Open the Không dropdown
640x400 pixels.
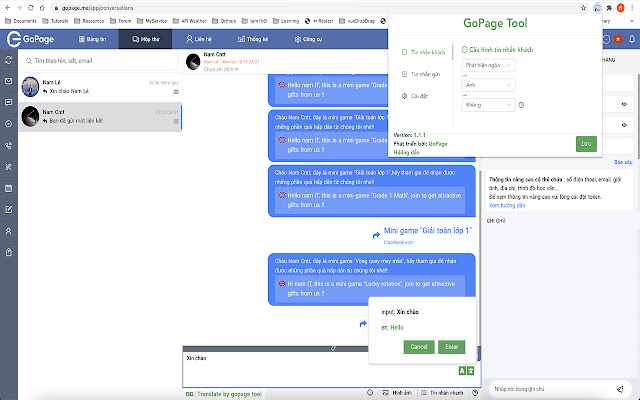488,105
